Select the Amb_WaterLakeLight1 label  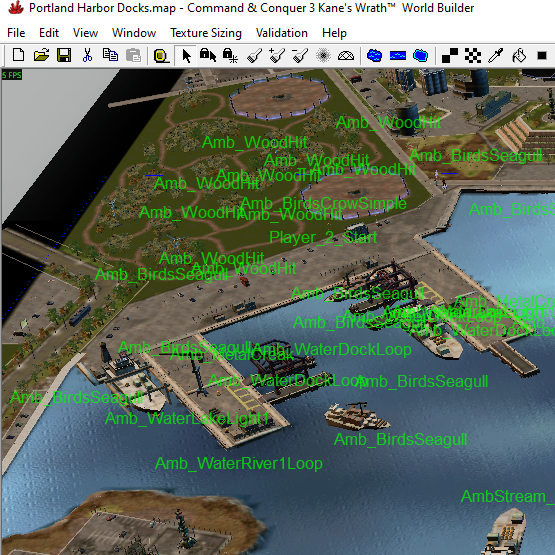tap(187, 418)
